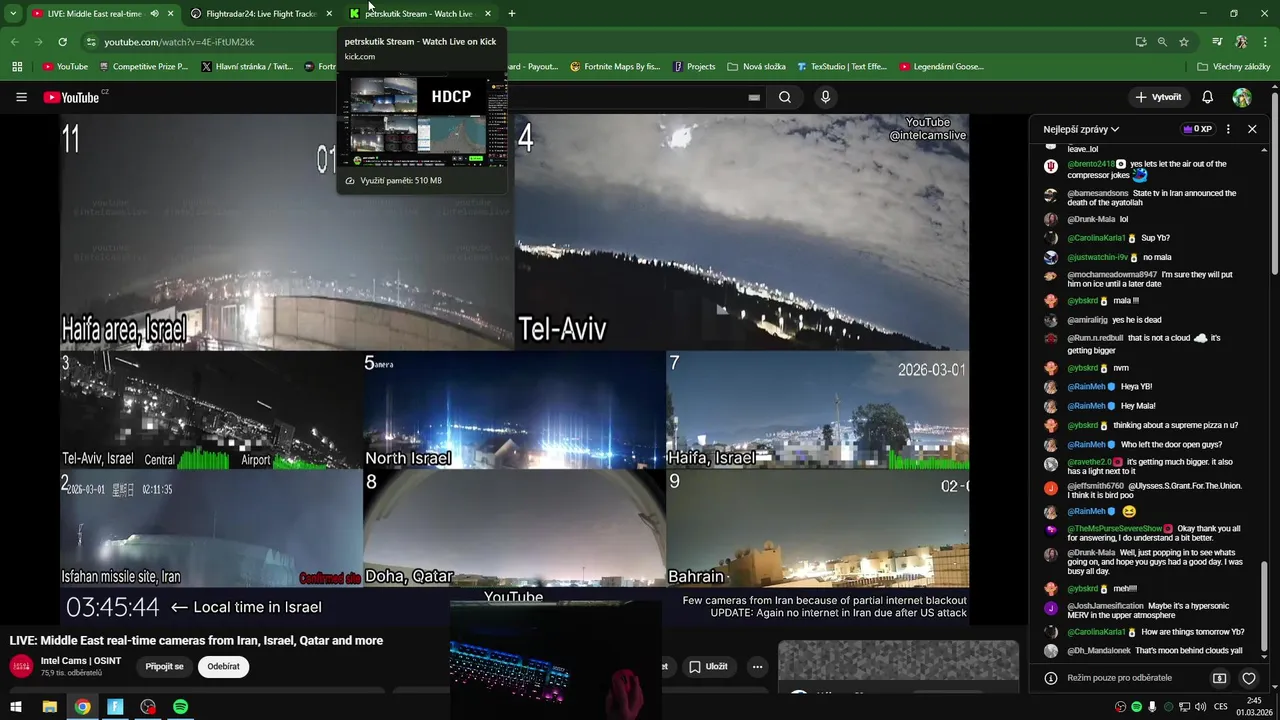Open the on-screen keyboard icon in search
Screen dimensions: 1280x720
pyautogui.click(x=754, y=97)
